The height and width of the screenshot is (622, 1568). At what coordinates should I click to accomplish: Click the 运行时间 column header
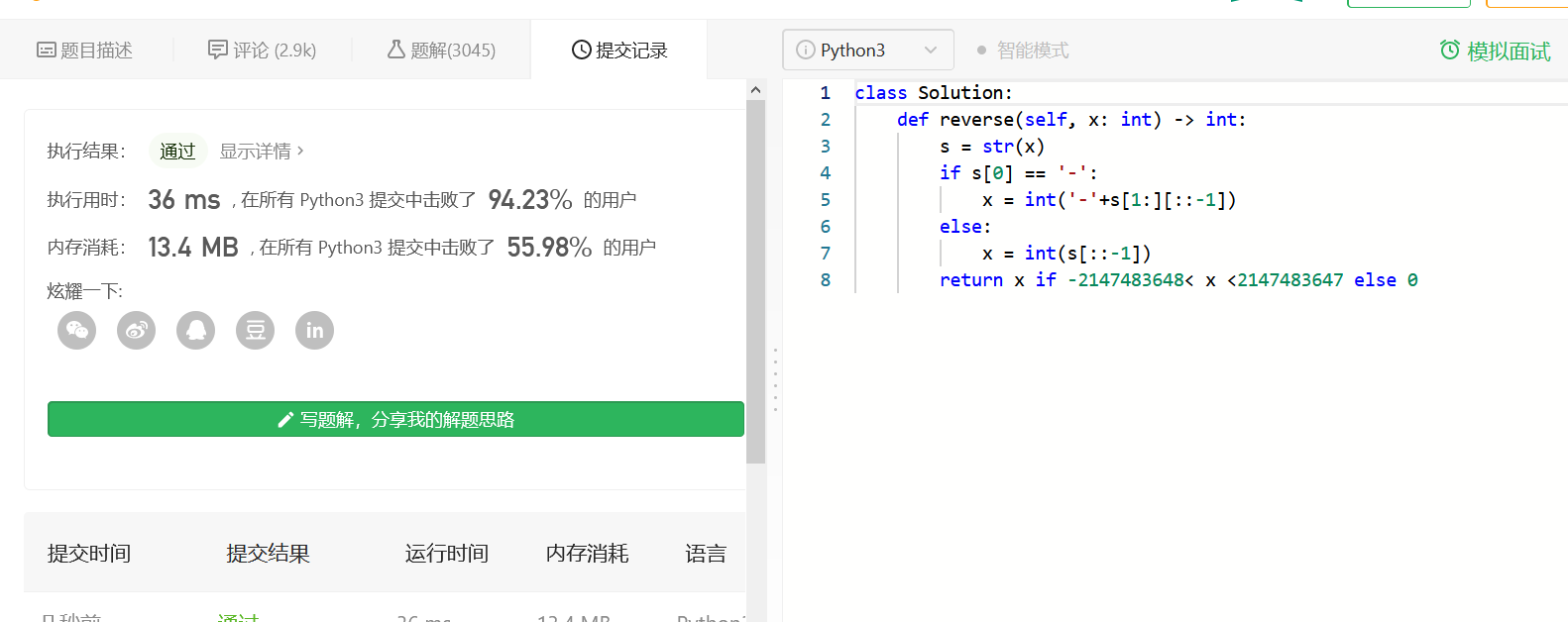447,553
